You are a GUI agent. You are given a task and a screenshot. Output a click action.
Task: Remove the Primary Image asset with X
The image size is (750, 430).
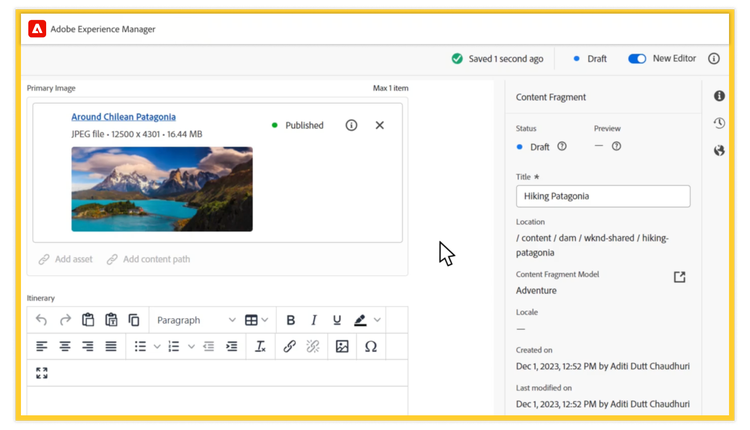(x=379, y=125)
